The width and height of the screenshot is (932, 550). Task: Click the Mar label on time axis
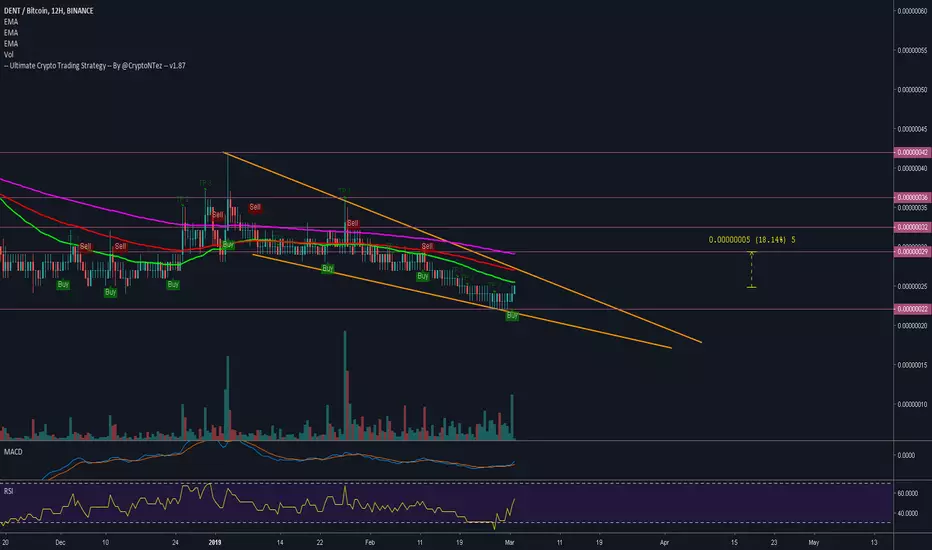(x=509, y=542)
